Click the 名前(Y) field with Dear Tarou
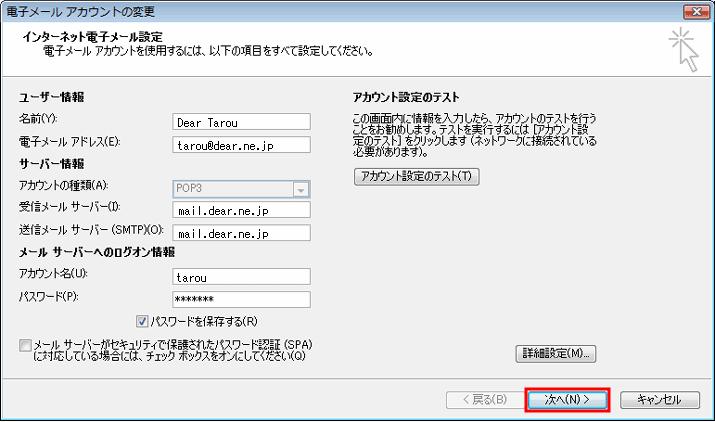Screen dimensions: 715x422 (x=241, y=122)
